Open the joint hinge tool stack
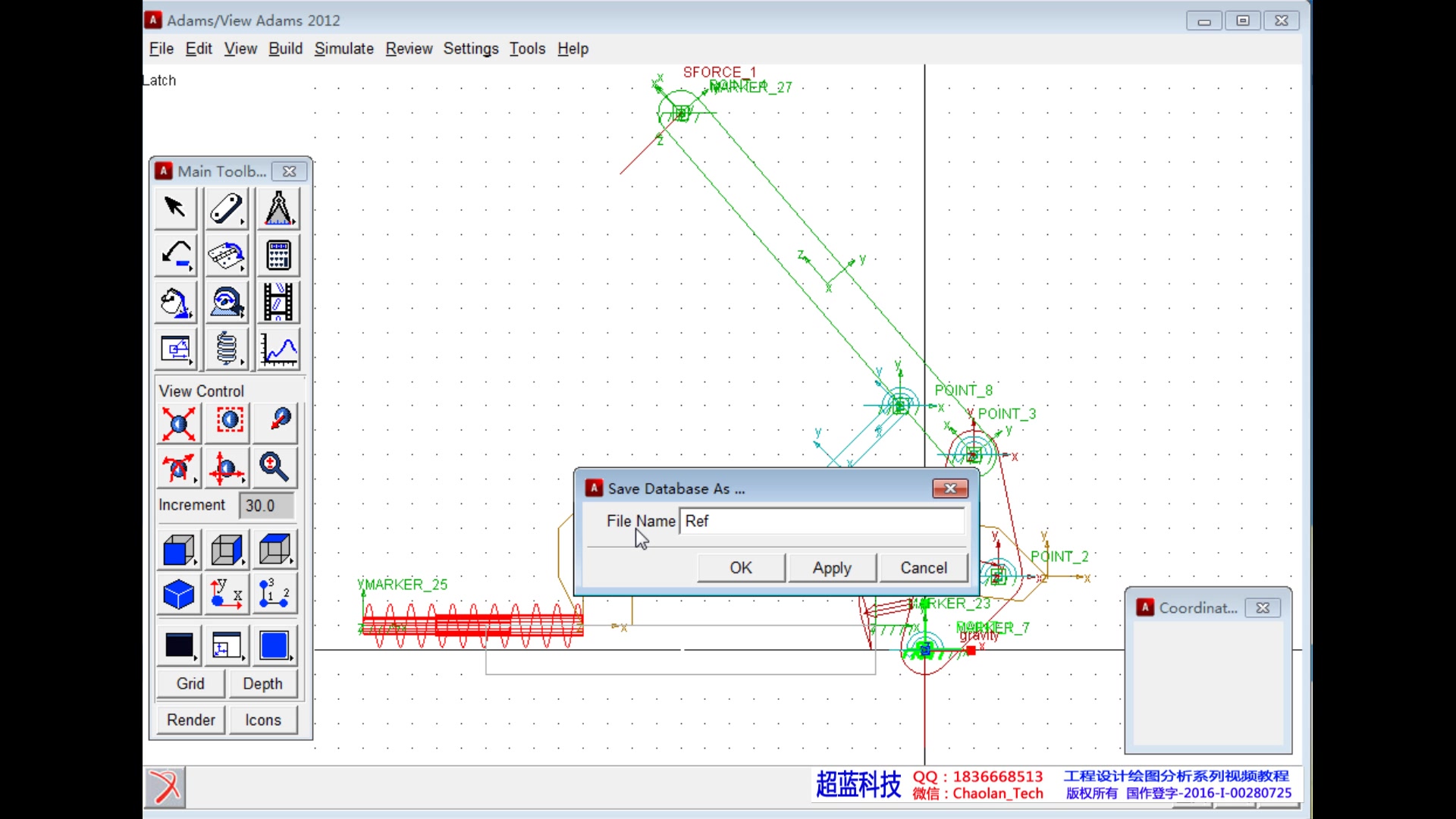The width and height of the screenshot is (1456, 819). [x=226, y=256]
